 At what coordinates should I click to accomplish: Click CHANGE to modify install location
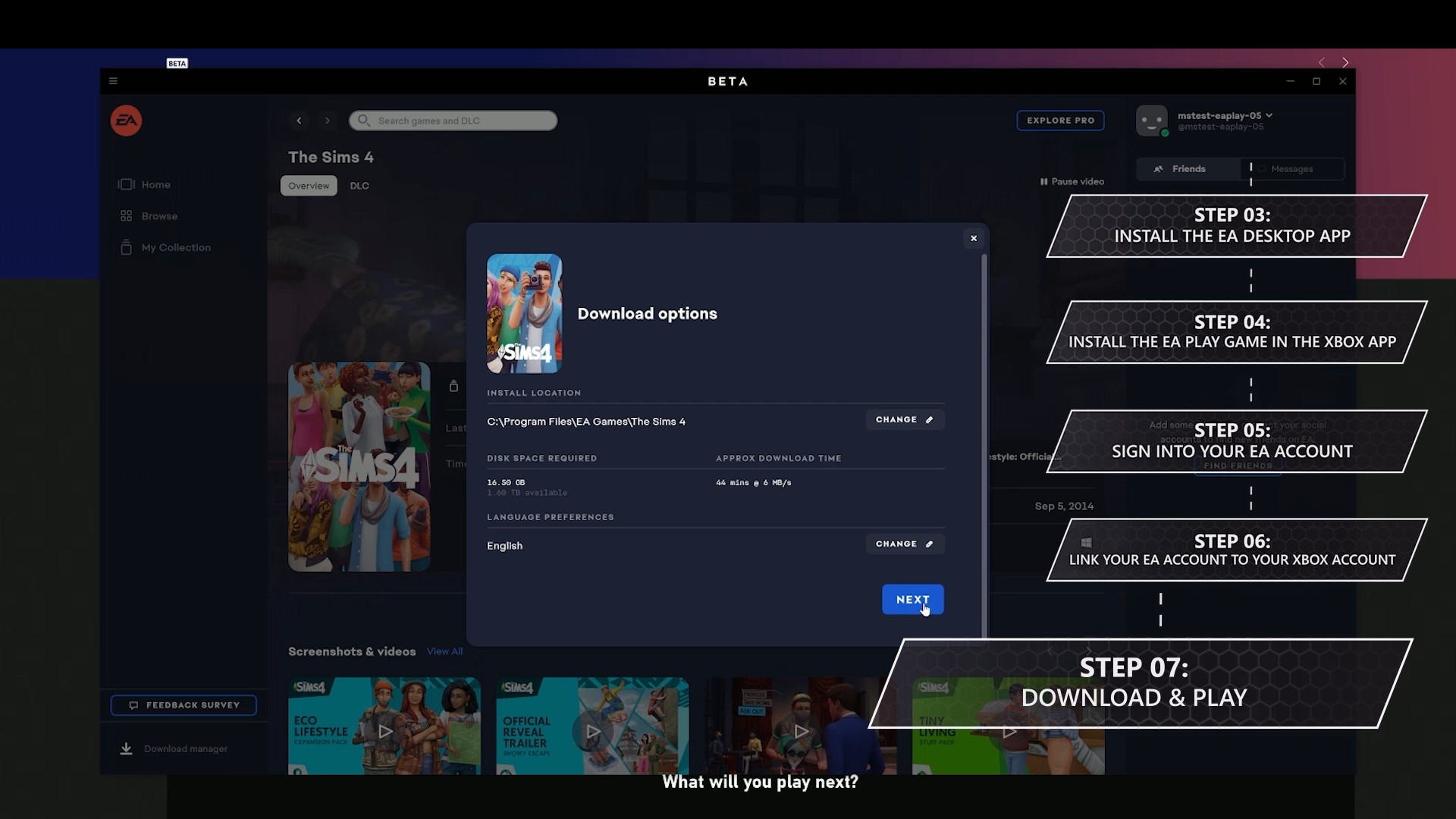[x=903, y=419]
